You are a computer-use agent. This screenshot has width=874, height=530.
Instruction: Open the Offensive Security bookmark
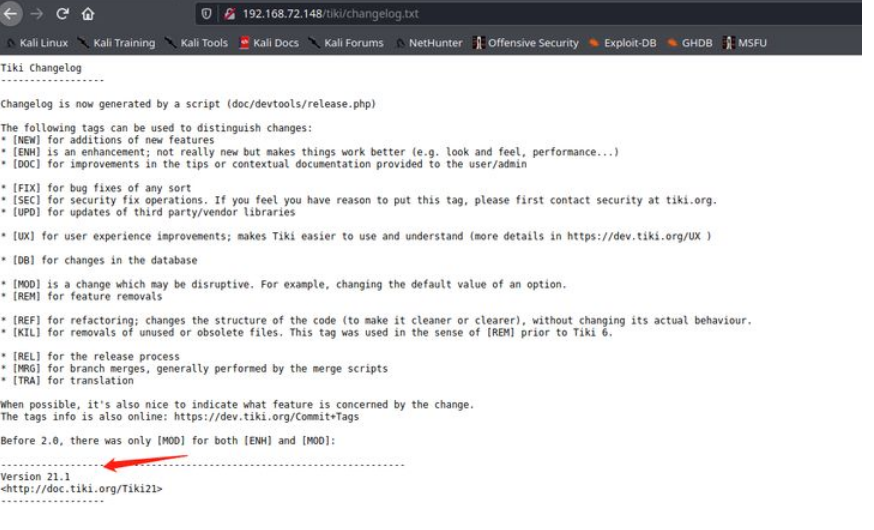(x=526, y=43)
